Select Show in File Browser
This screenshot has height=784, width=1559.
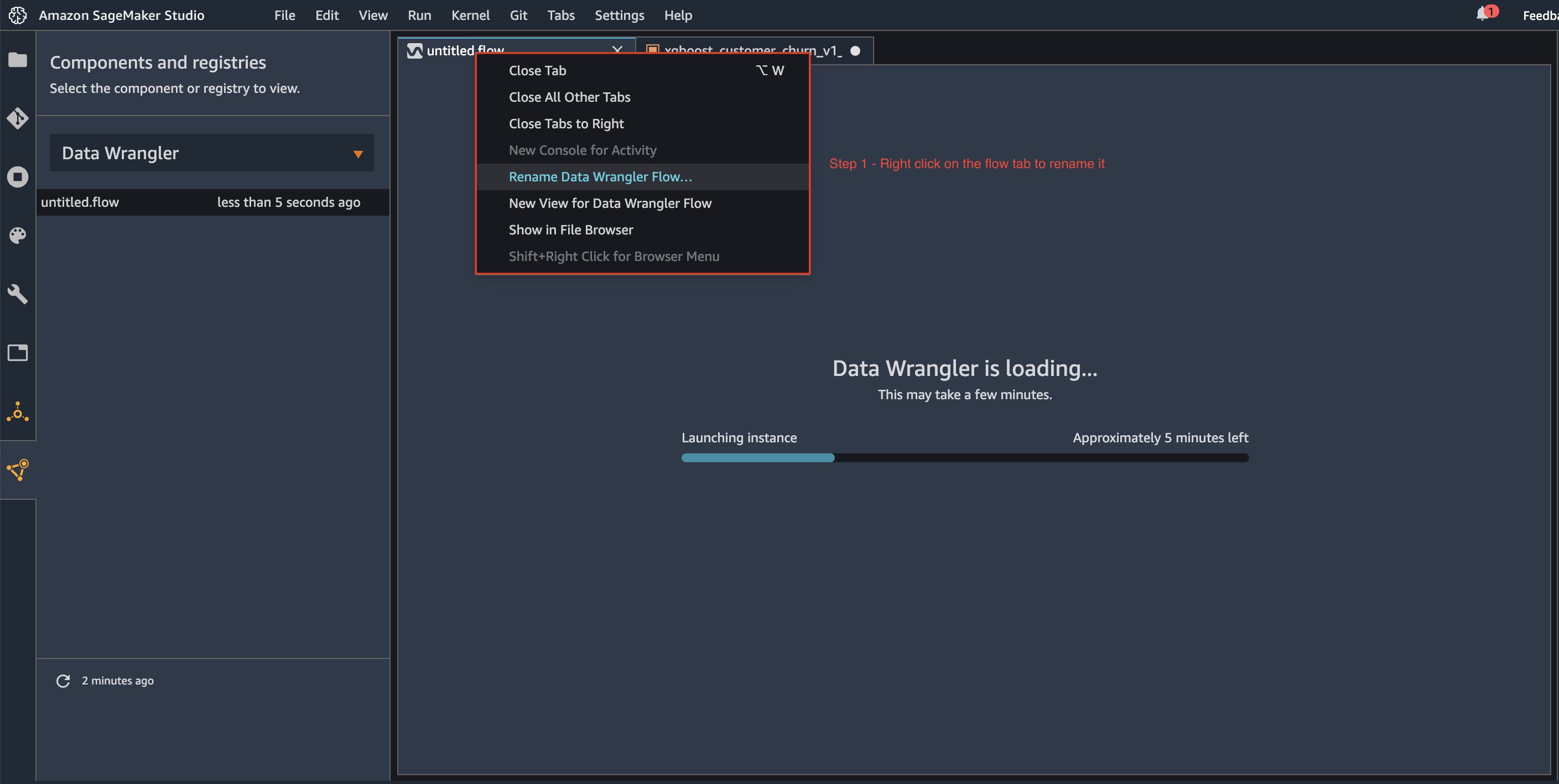643,230
